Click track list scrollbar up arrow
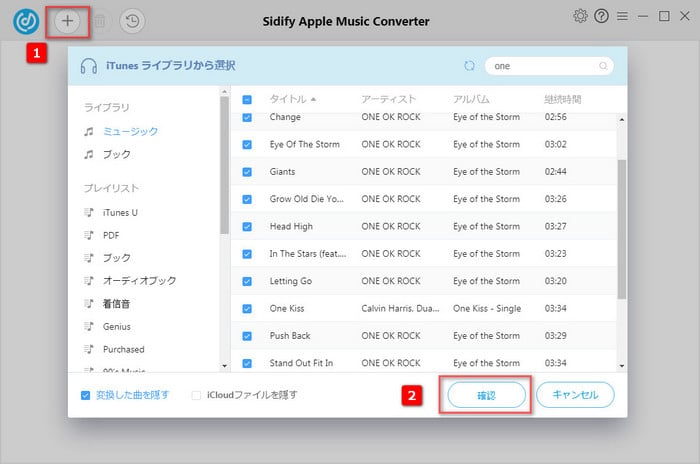 click(x=622, y=120)
